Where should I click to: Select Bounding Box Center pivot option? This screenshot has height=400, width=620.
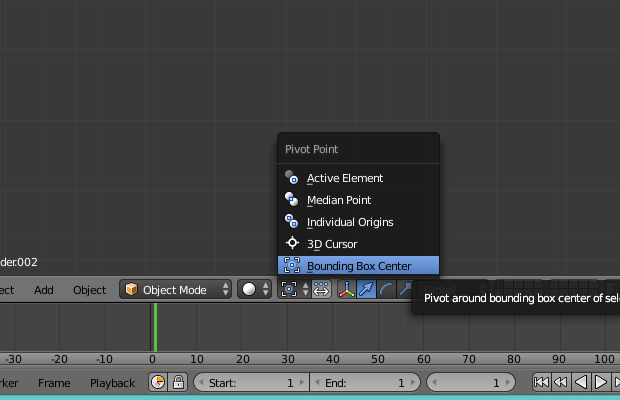coord(358,266)
